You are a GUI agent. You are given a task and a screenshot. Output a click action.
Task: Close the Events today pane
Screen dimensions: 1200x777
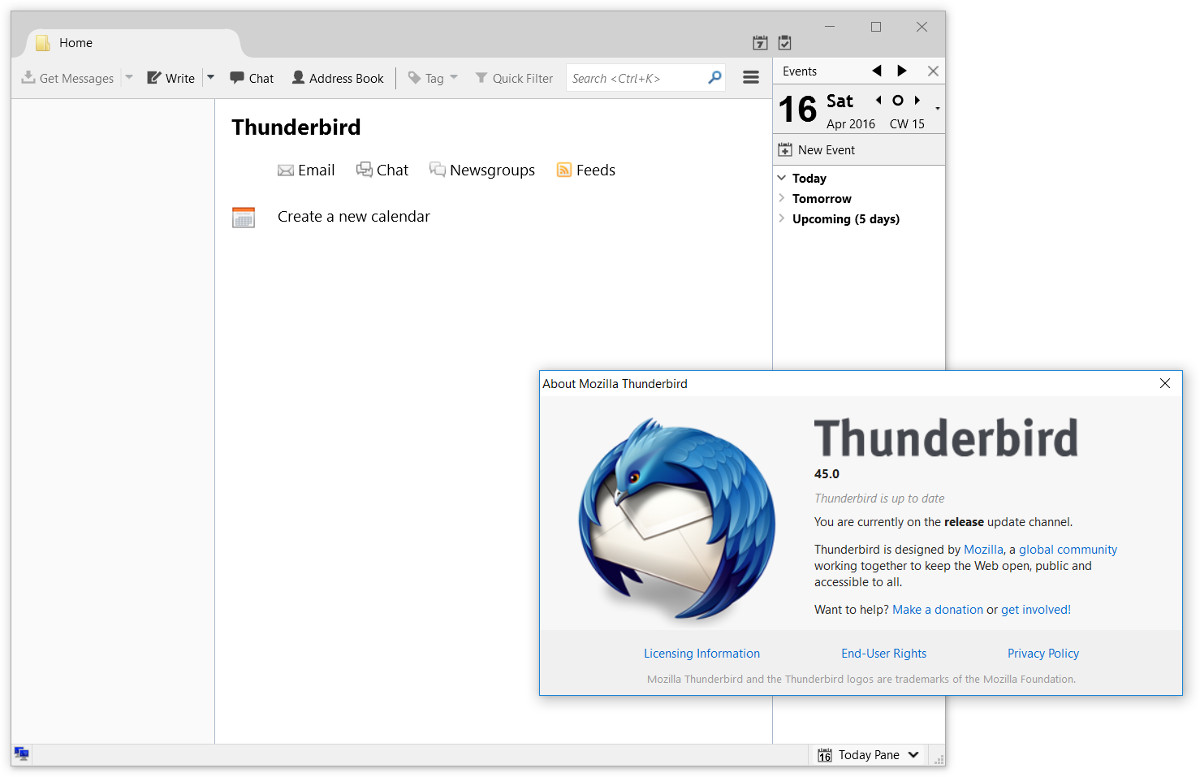pos(933,71)
